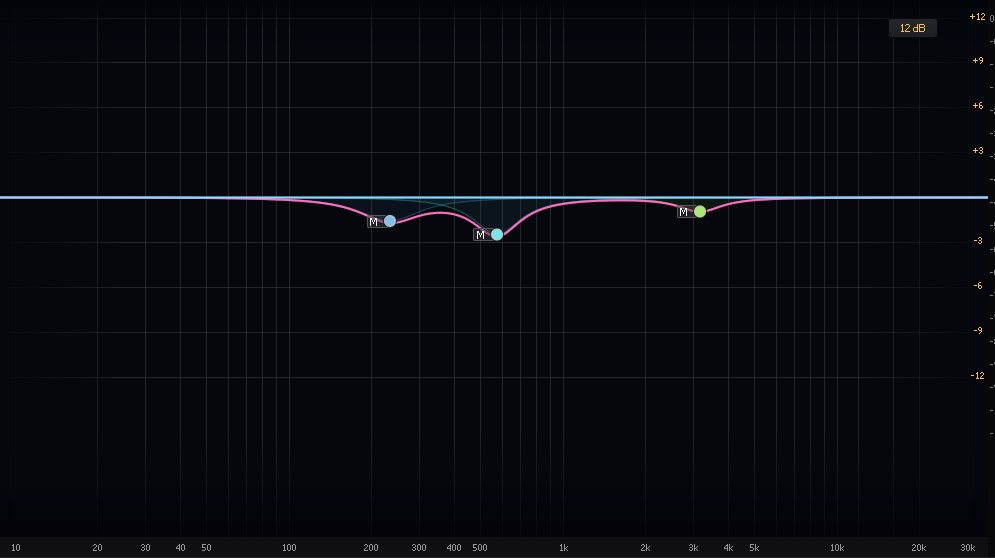The width and height of the screenshot is (995, 558).
Task: Click the +6 gain scale label
Action: [x=978, y=106]
